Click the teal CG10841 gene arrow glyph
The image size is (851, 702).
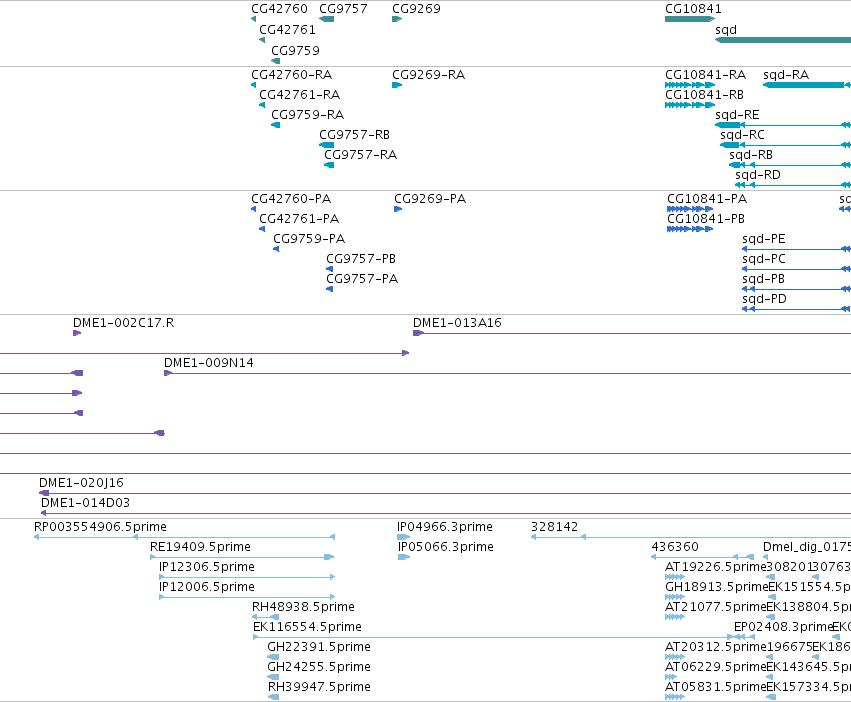coord(690,19)
